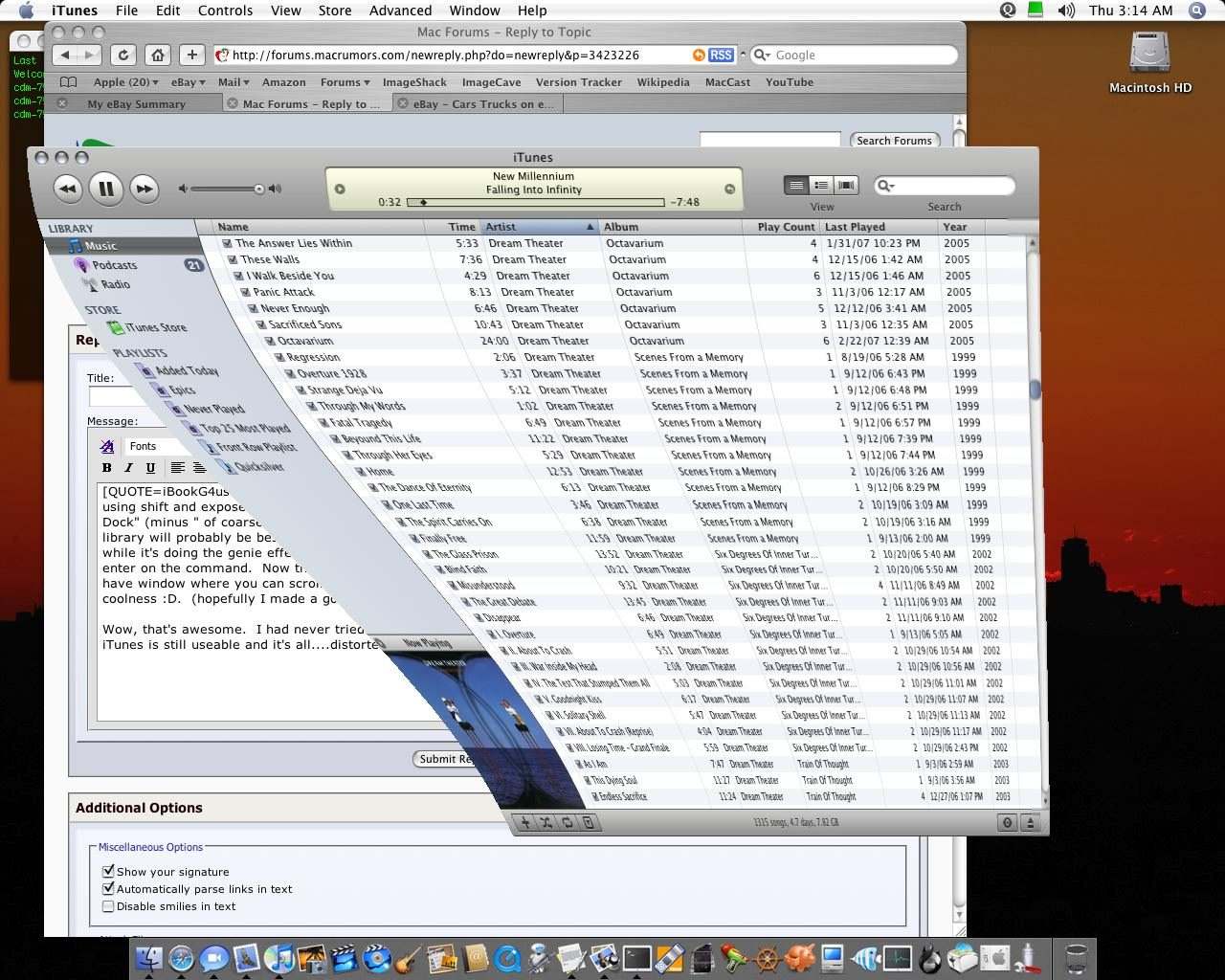Switch iTunes to list view

tap(796, 185)
